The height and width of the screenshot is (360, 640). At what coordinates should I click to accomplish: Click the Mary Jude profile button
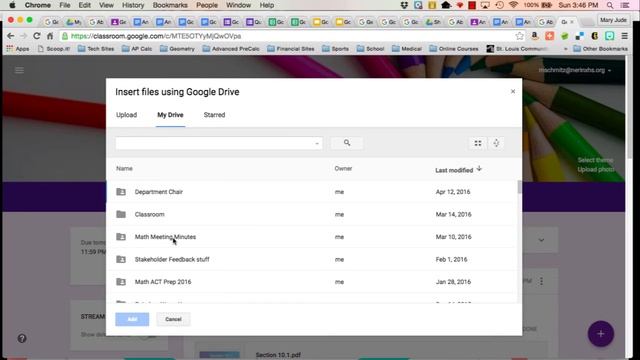tap(613, 20)
